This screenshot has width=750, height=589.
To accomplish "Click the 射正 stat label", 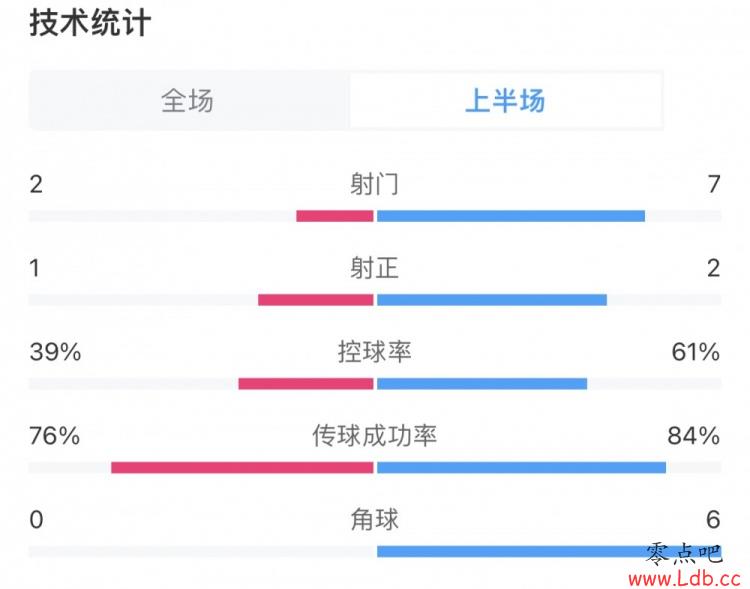I will [375, 268].
